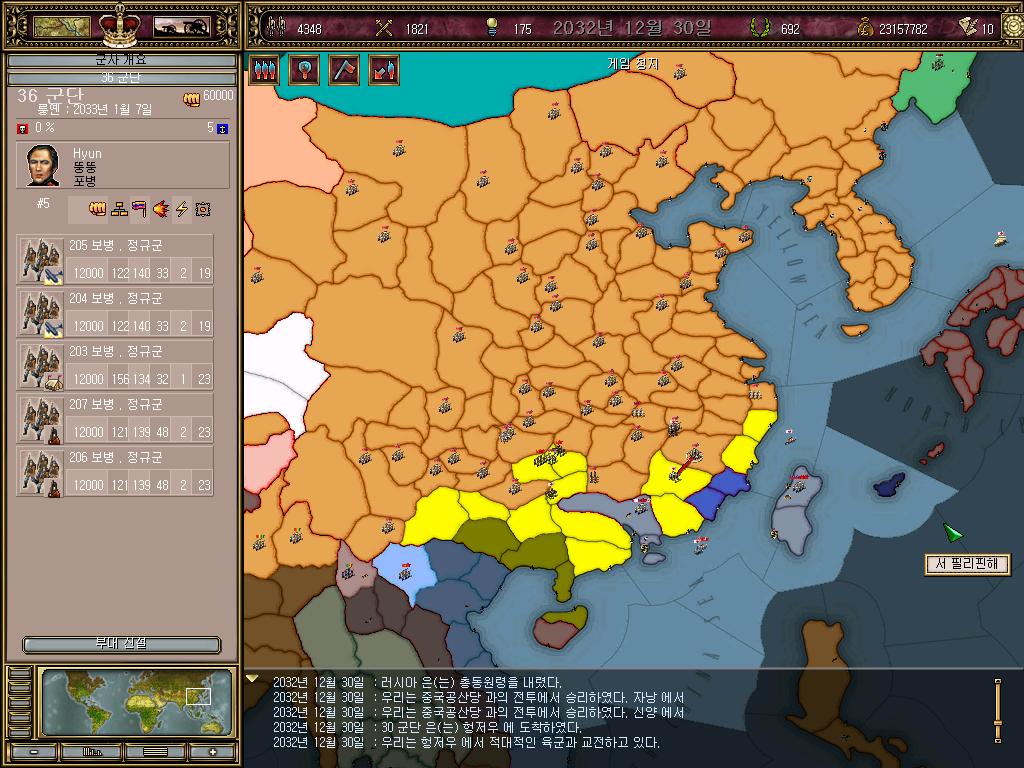
Task: Click the log line about victory at 자낭
Action: pyautogui.click(x=478, y=697)
